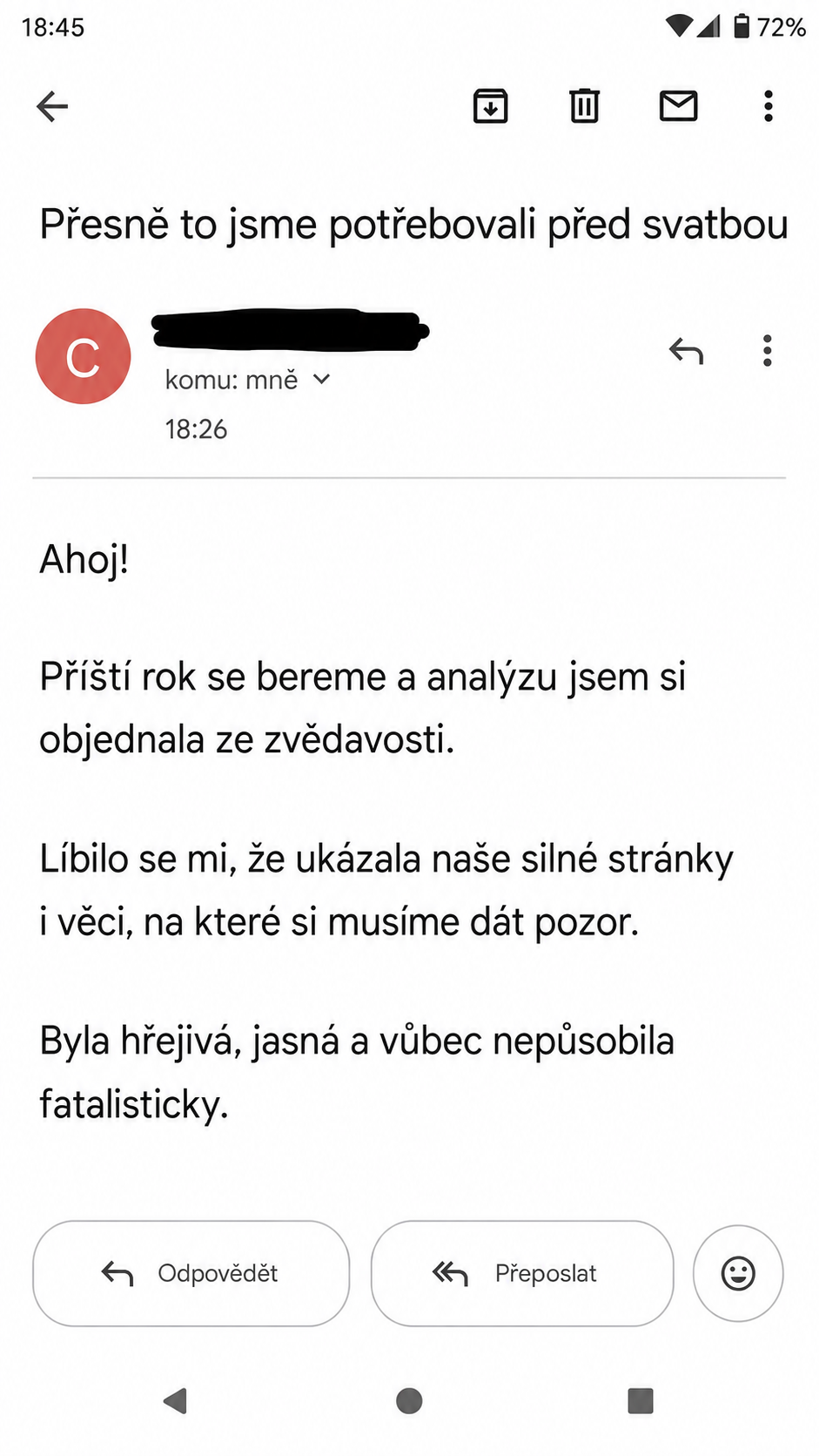The image size is (819, 1456).
Task: Tap the sender avatar with letter C
Action: tap(84, 356)
